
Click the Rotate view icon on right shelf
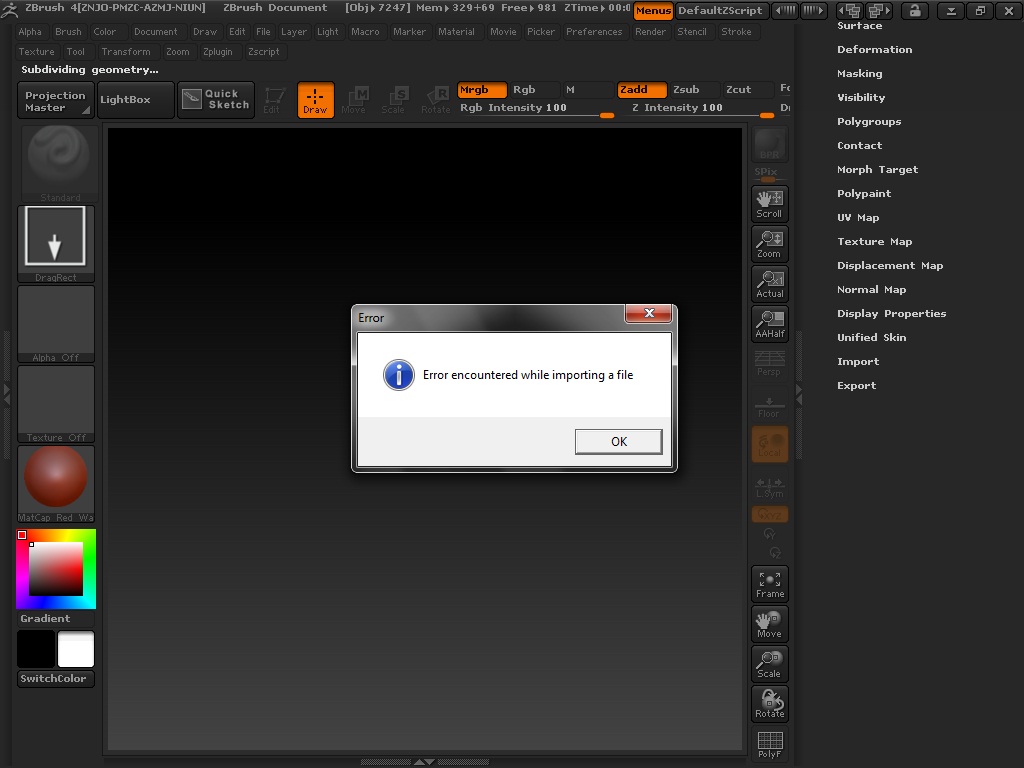pos(770,704)
